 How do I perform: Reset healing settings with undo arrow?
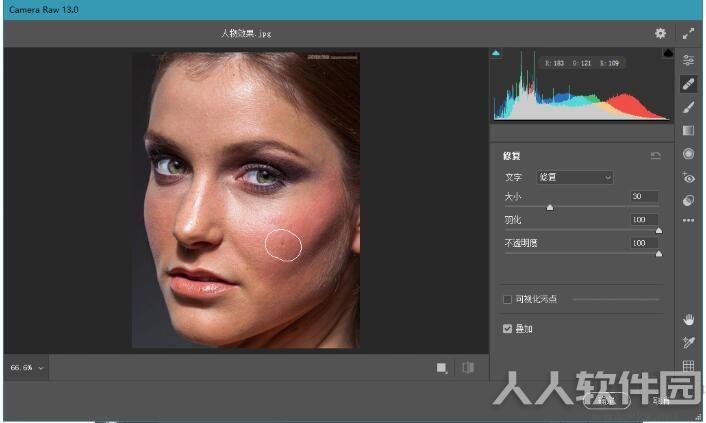[656, 156]
